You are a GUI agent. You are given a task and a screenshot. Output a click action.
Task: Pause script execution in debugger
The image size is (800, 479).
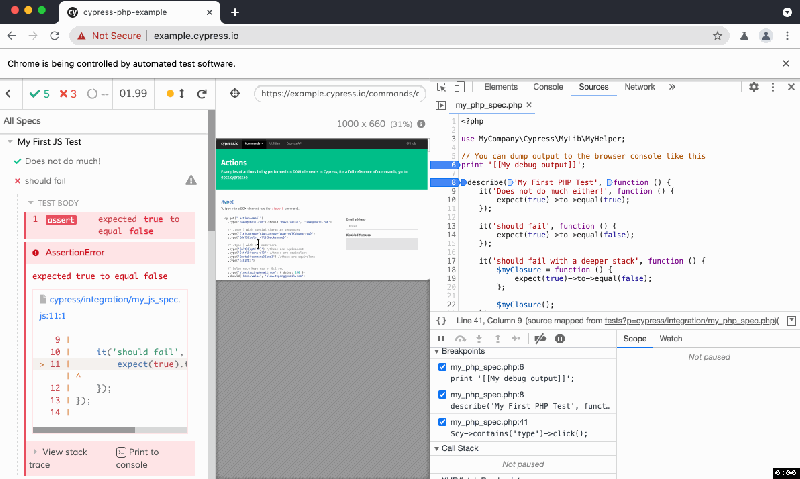[441, 338]
